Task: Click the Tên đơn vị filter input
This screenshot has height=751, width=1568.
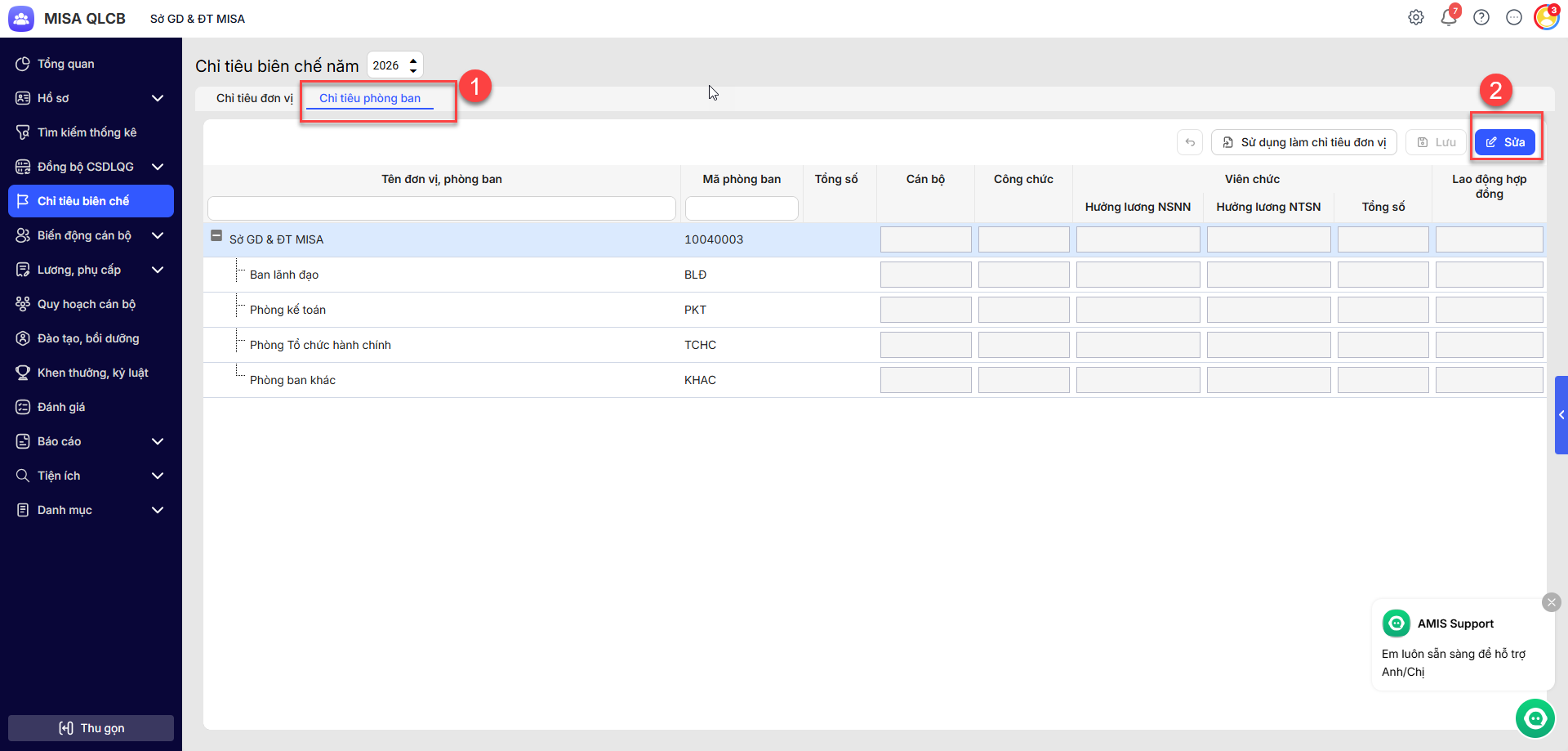Action: (x=441, y=208)
